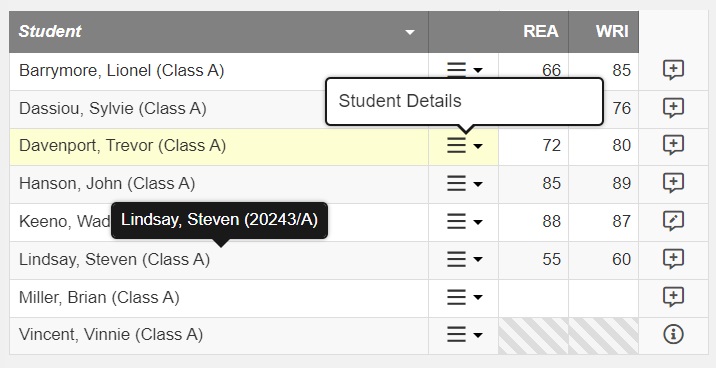Viewport: 716px width, 368px height.
Task: Open student name Hanson, John (Class A)
Action: 107,184
